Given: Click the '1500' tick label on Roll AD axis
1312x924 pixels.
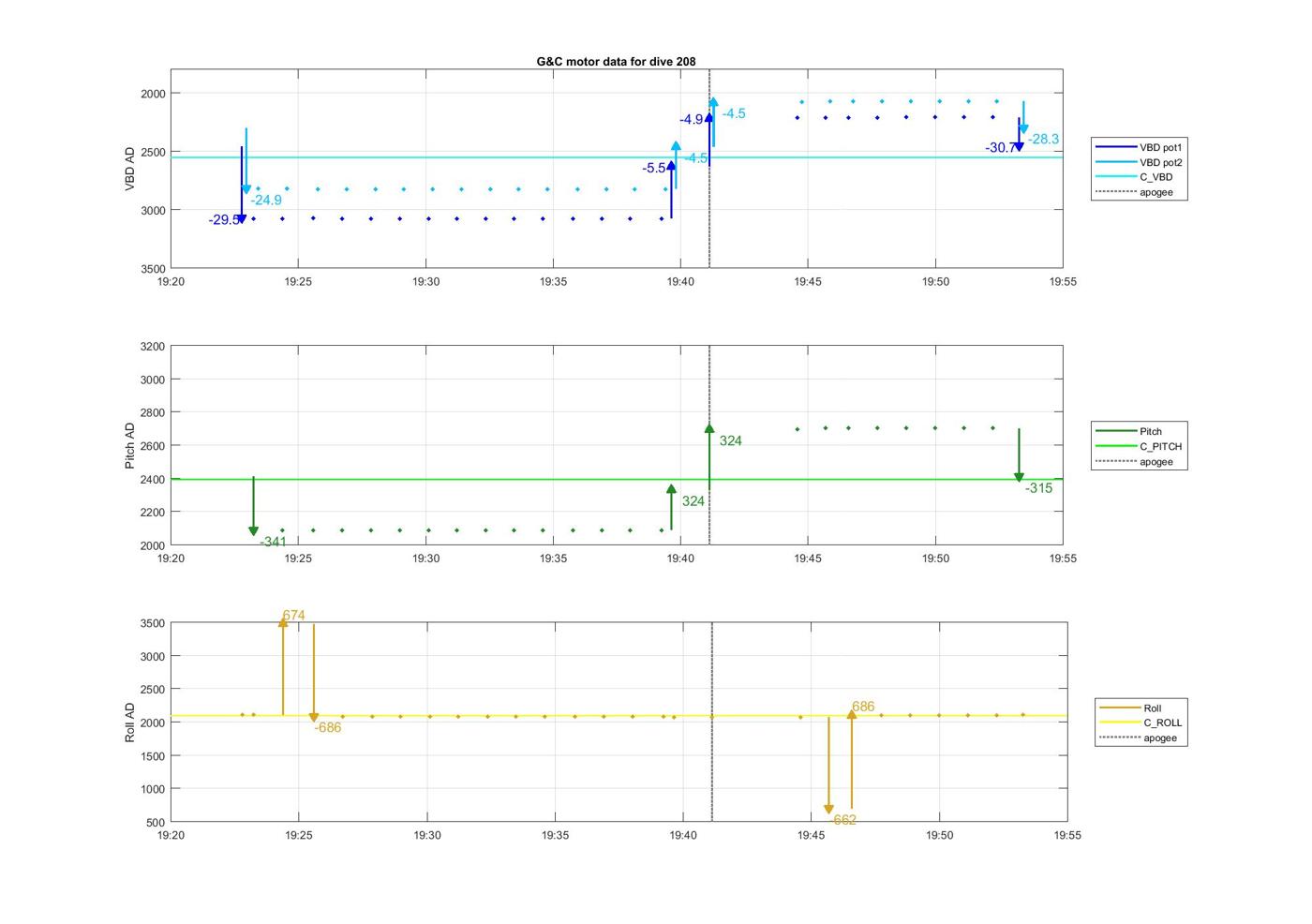Looking at the screenshot, I should click(153, 756).
